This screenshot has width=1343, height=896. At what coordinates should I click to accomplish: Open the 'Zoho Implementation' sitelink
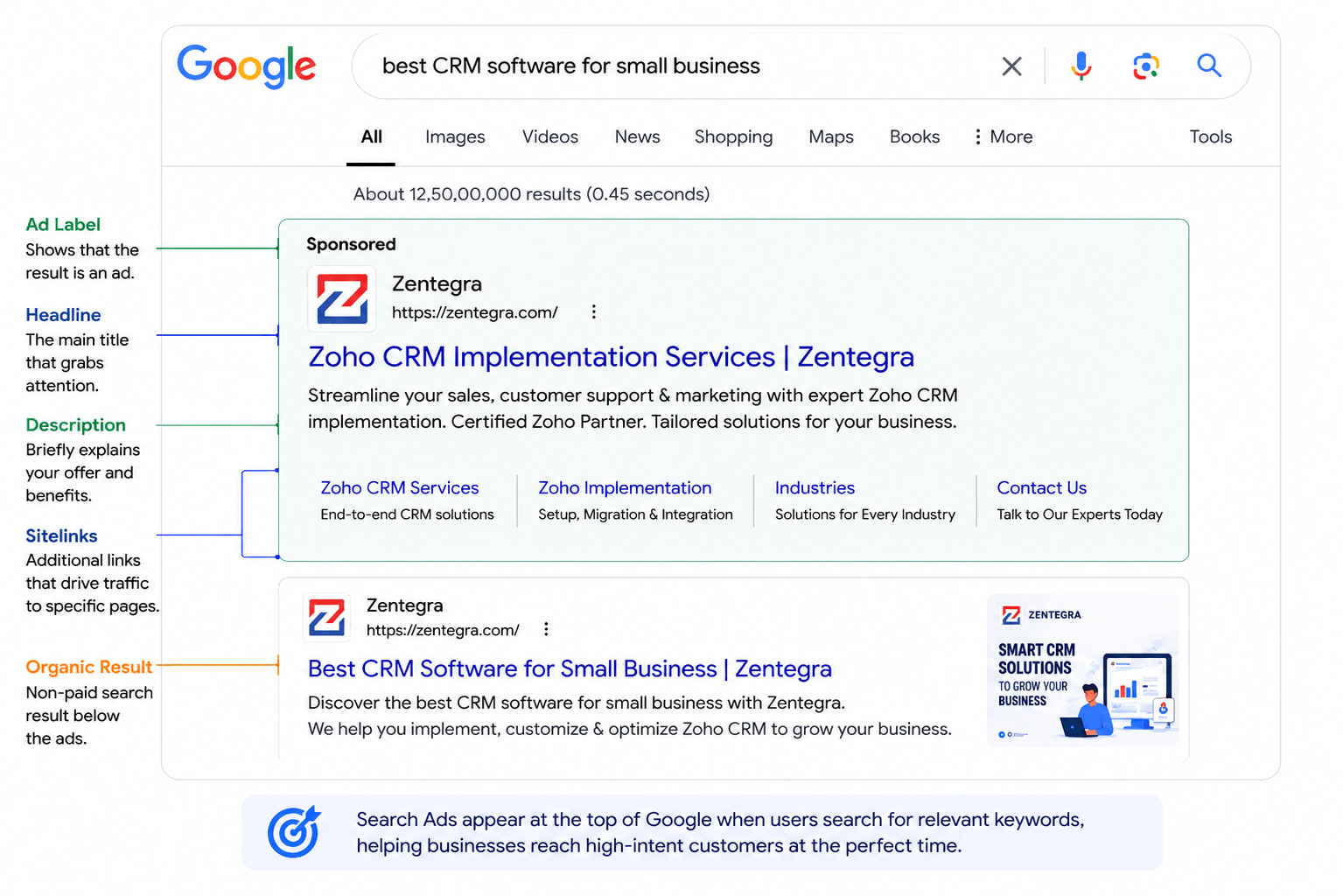(x=625, y=488)
